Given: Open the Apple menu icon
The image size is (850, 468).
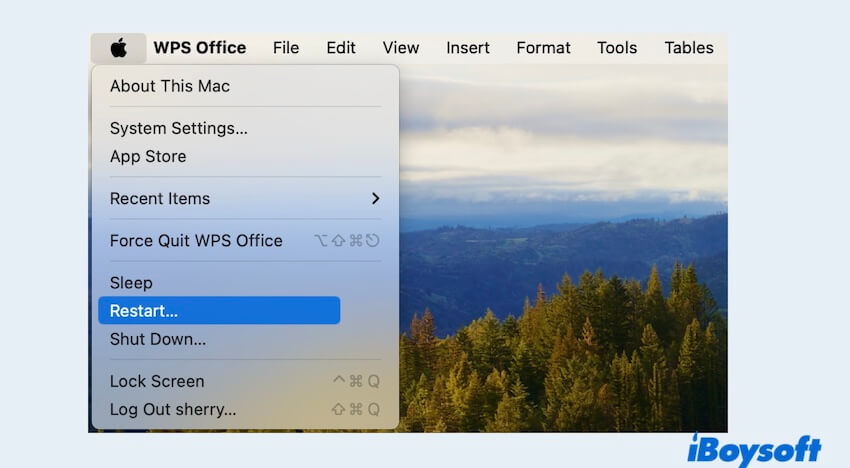Looking at the screenshot, I should point(119,48).
